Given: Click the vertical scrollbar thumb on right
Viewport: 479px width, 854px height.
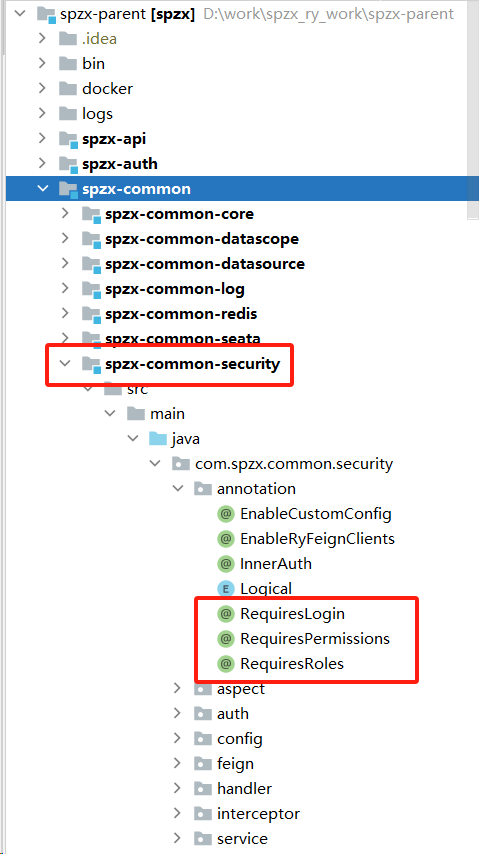Looking at the screenshot, I should pyautogui.click(x=474, y=109).
